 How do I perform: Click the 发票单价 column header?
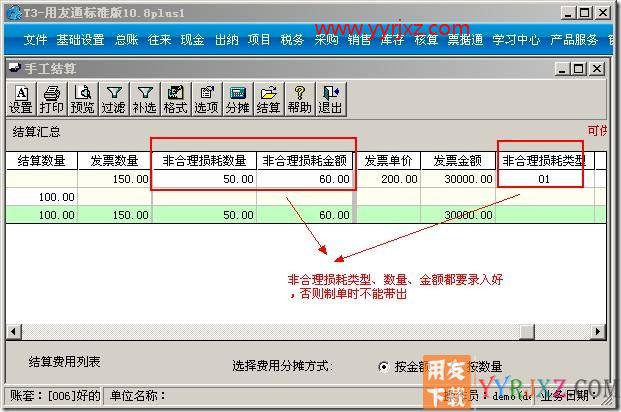388,161
